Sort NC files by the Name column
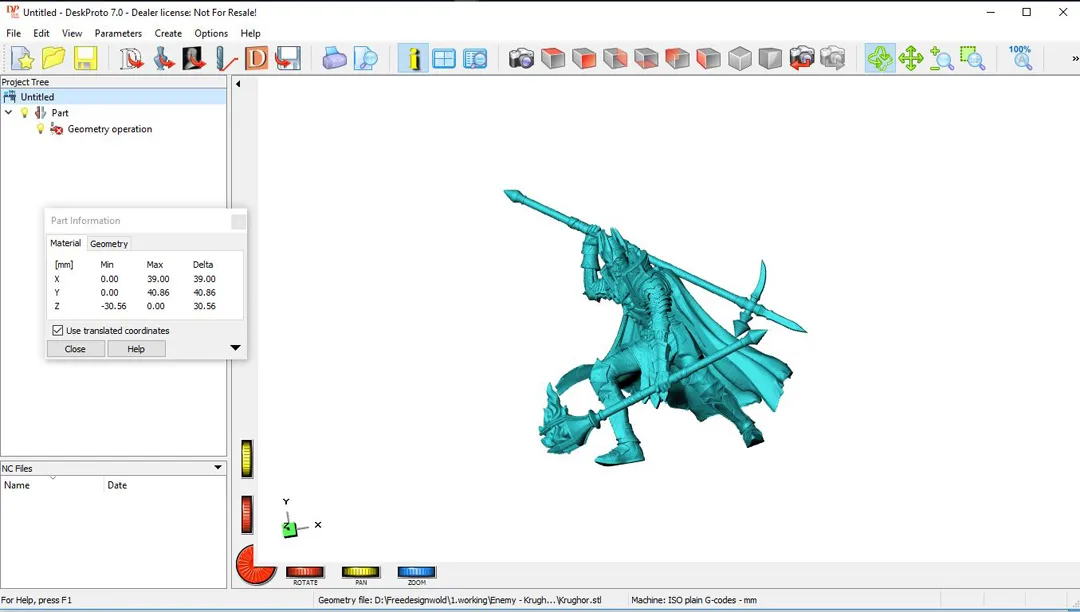The image size is (1080, 612). coord(52,485)
